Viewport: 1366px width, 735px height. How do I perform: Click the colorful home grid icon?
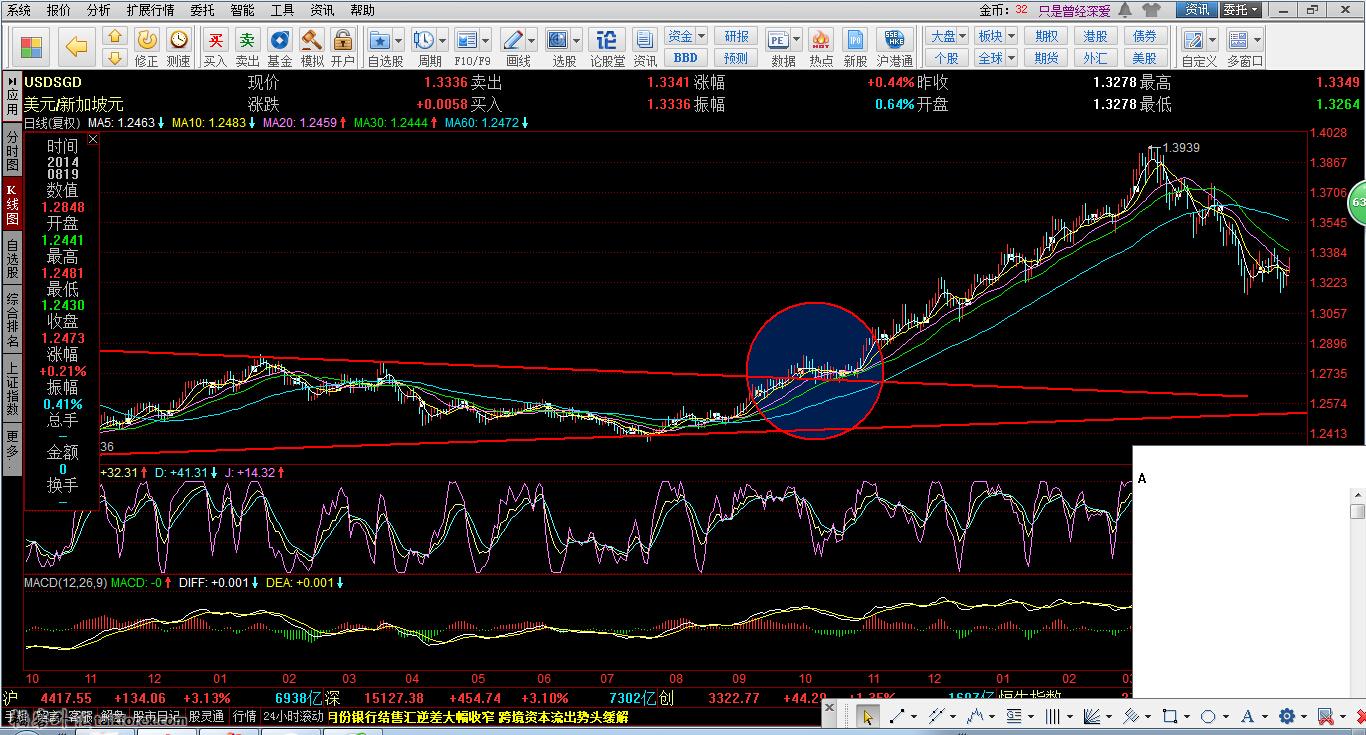pyautogui.click(x=32, y=47)
